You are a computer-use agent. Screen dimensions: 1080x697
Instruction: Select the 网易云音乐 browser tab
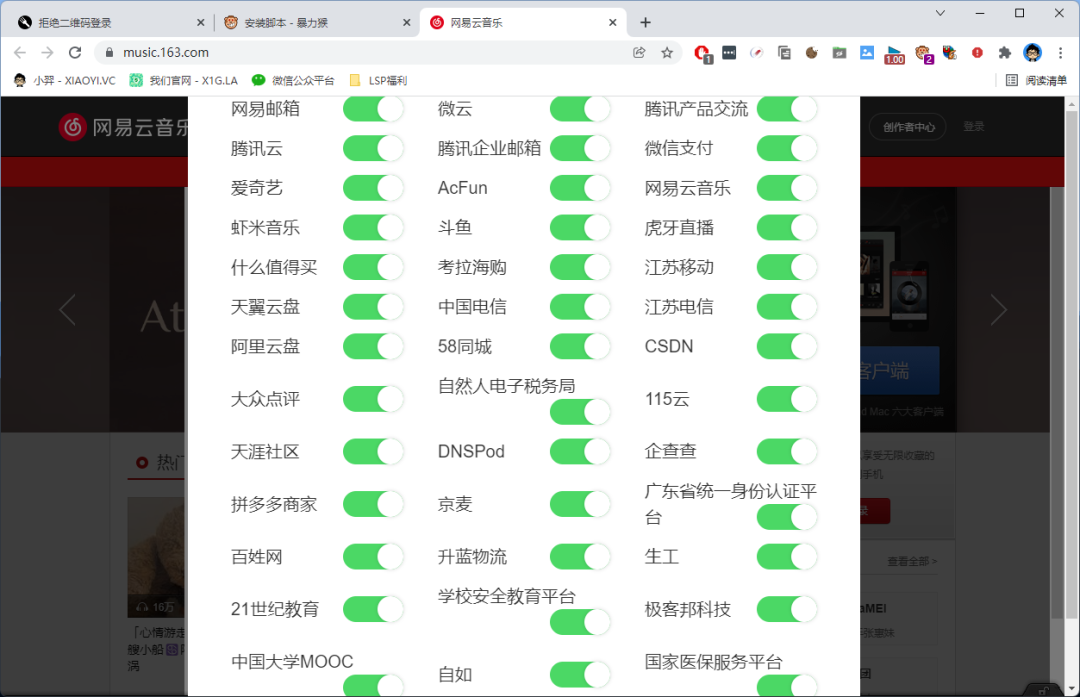(523, 23)
